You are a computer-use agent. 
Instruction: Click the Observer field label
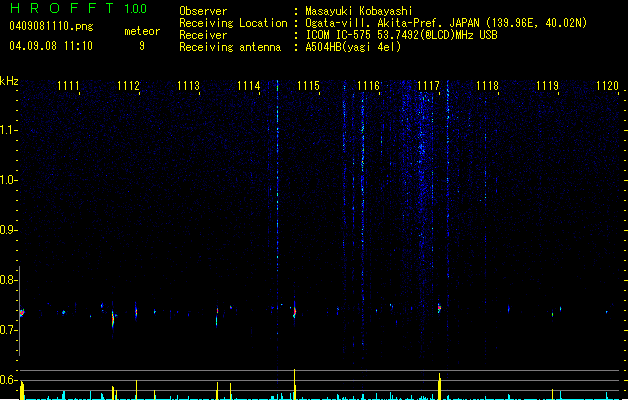pyautogui.click(x=203, y=11)
